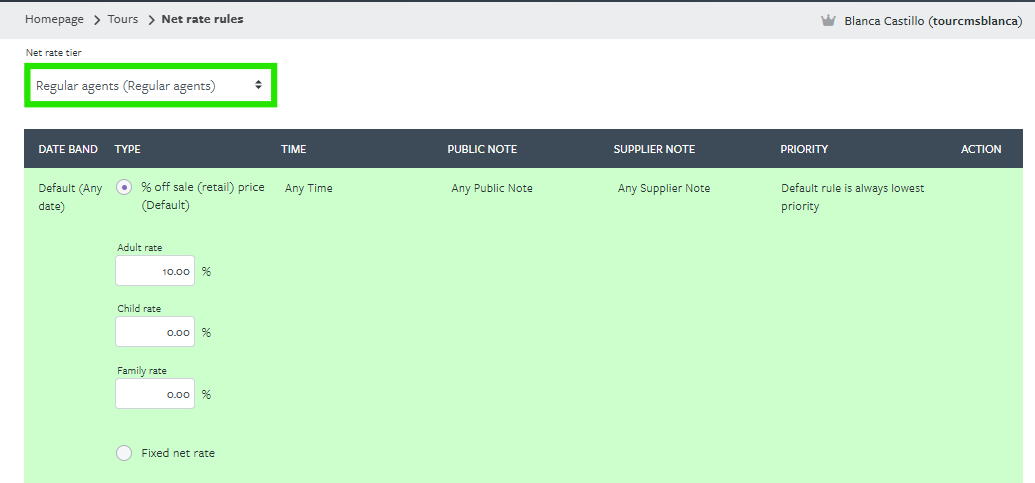The width and height of the screenshot is (1035, 483).
Task: Click the Blanca Castillo user name
Action: (x=933, y=20)
